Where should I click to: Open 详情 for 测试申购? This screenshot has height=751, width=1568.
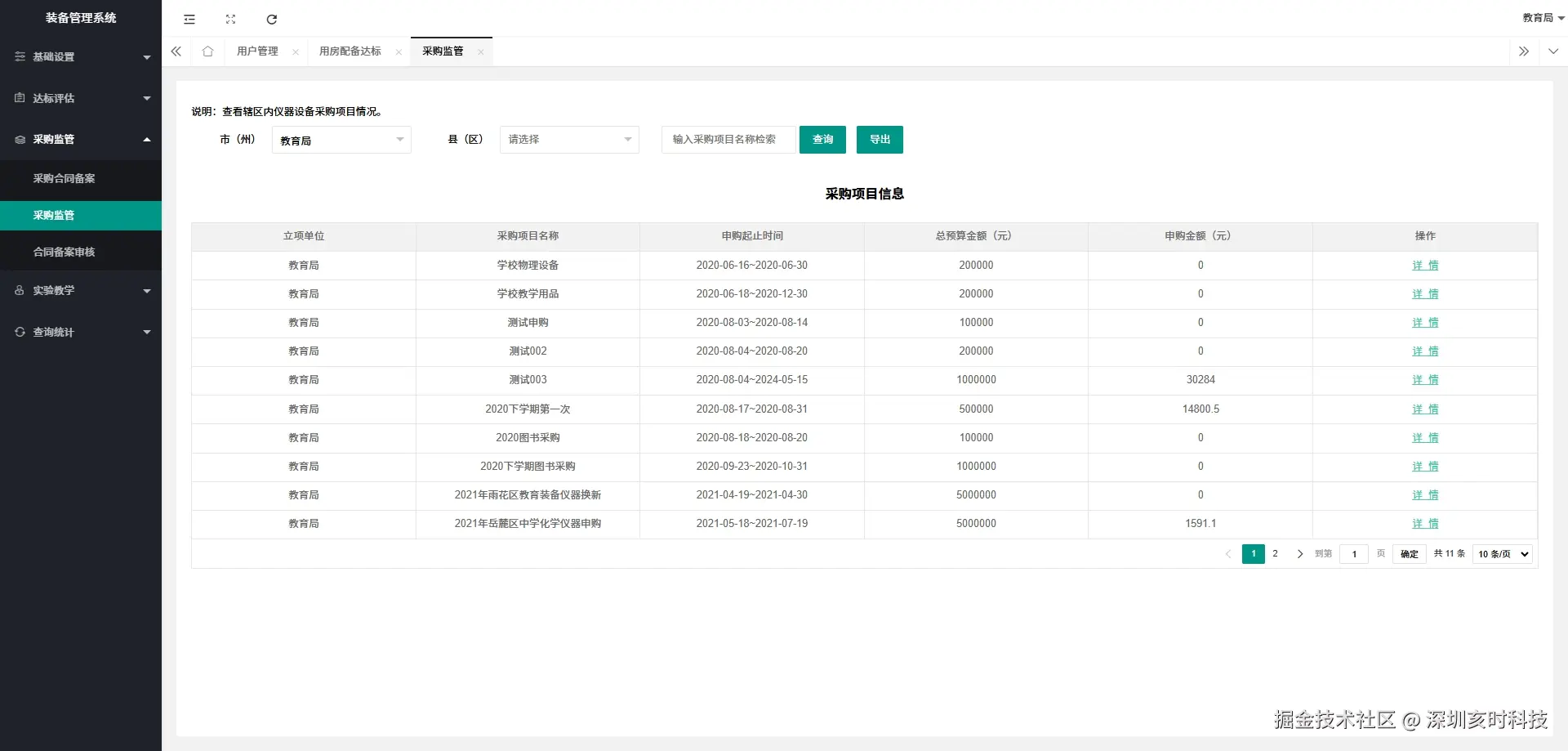[1425, 323]
